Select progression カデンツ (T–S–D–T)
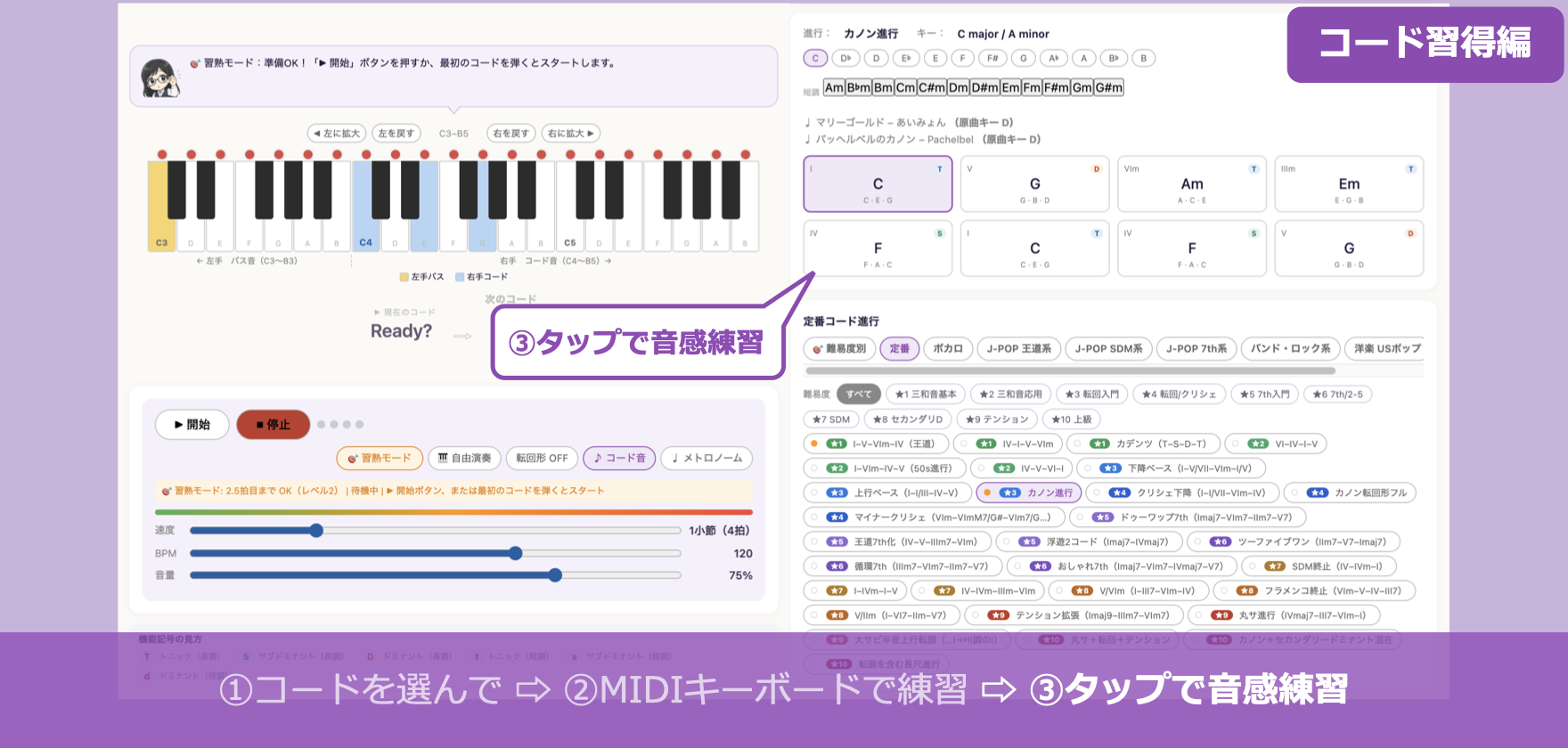This screenshot has width=1568, height=748. [1142, 443]
